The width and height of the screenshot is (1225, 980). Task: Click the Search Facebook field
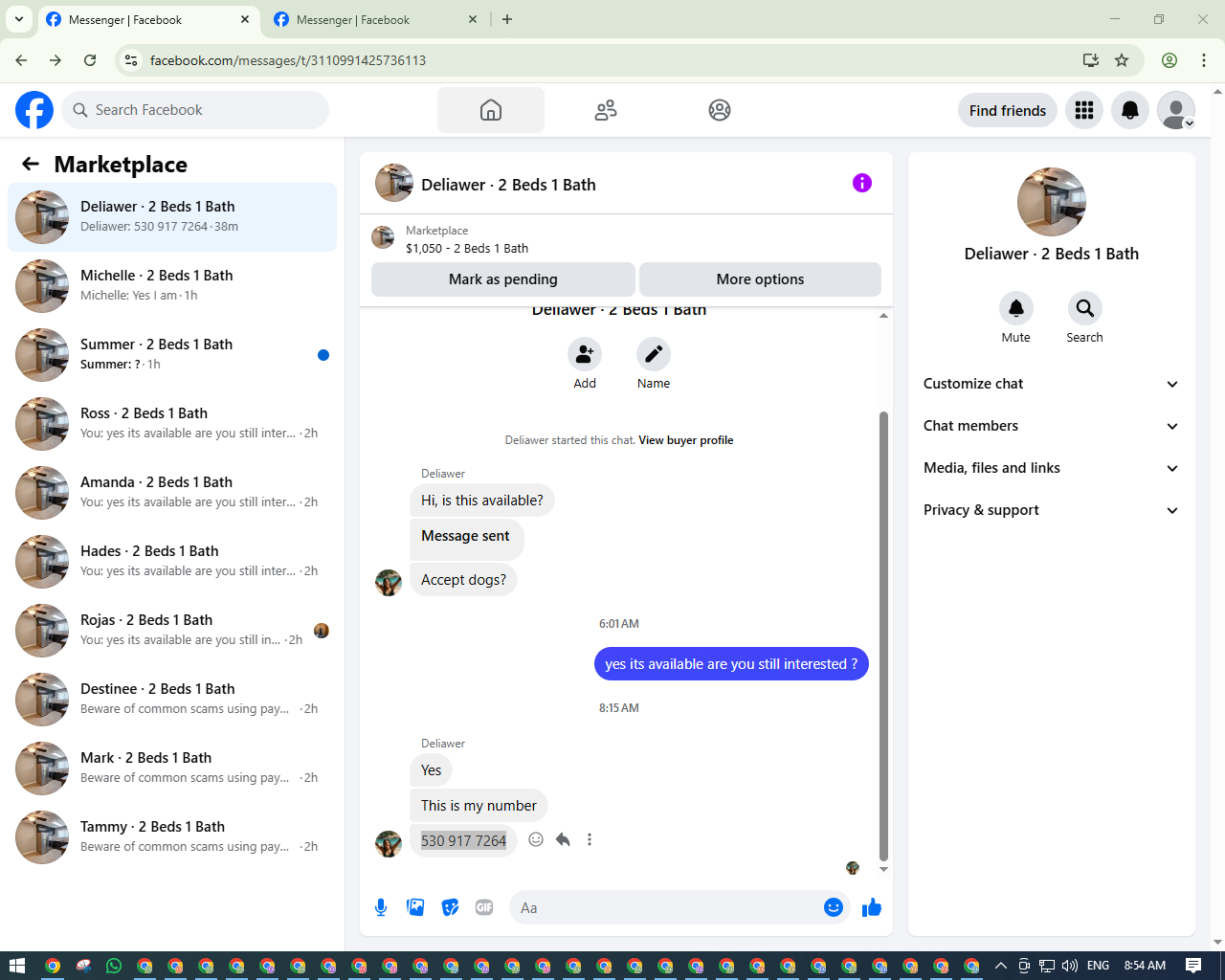(x=195, y=110)
